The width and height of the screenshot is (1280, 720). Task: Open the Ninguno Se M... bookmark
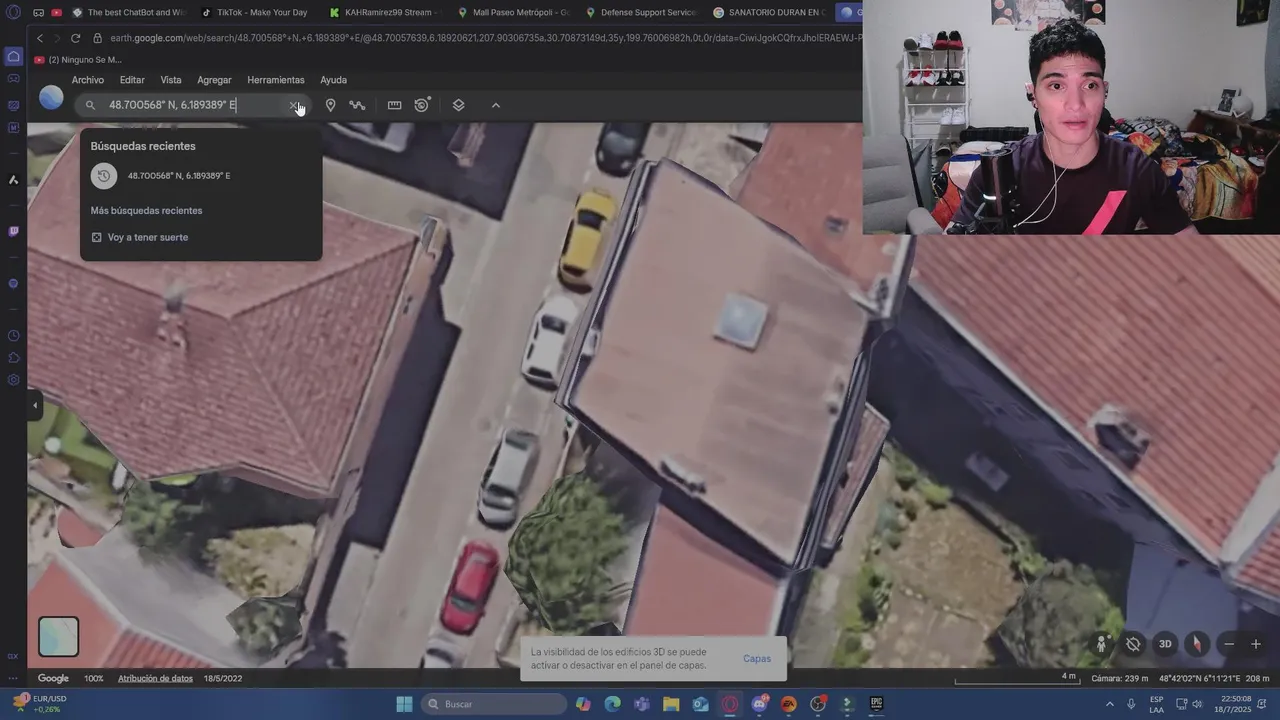tap(78, 60)
